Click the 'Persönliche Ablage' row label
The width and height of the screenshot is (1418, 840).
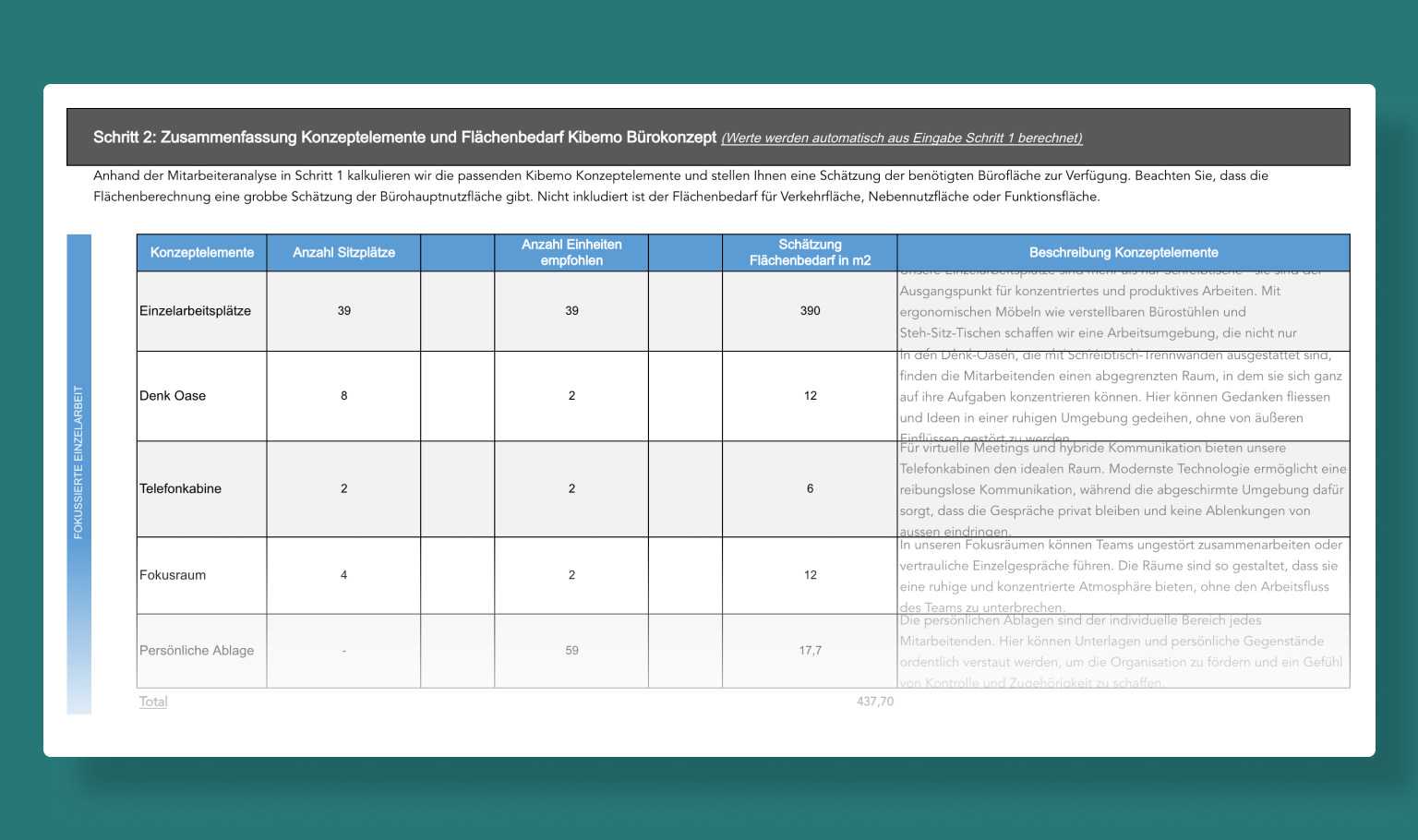click(x=197, y=651)
